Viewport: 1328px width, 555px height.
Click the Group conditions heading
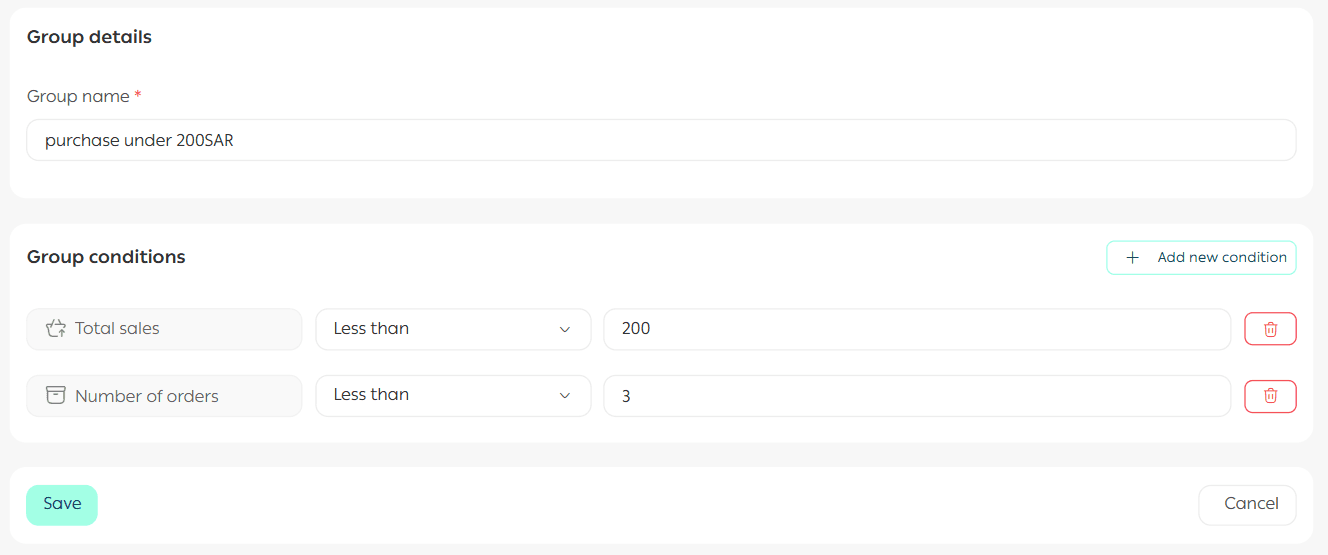106,257
